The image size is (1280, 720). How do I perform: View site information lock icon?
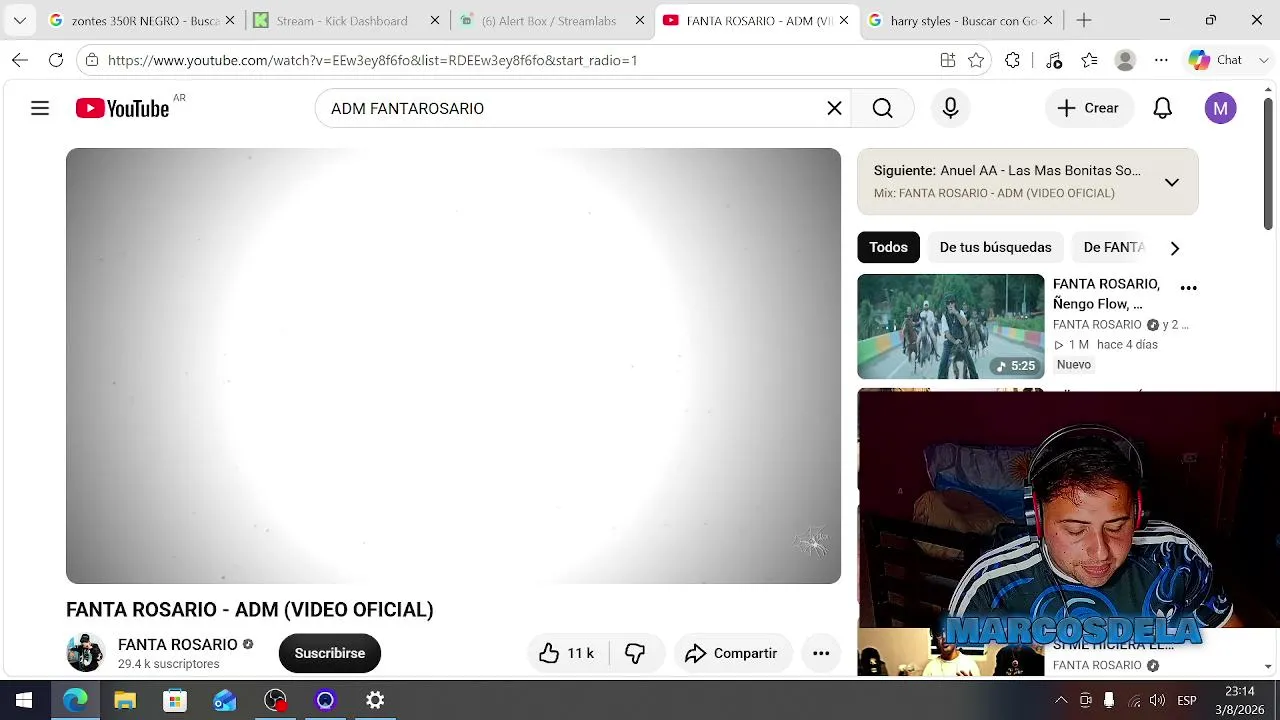[92, 60]
